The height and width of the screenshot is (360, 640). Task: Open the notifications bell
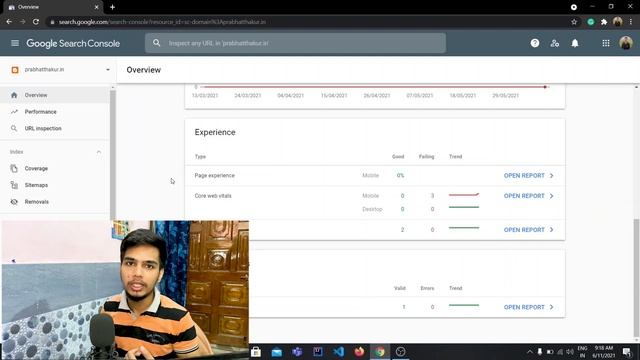pos(575,43)
